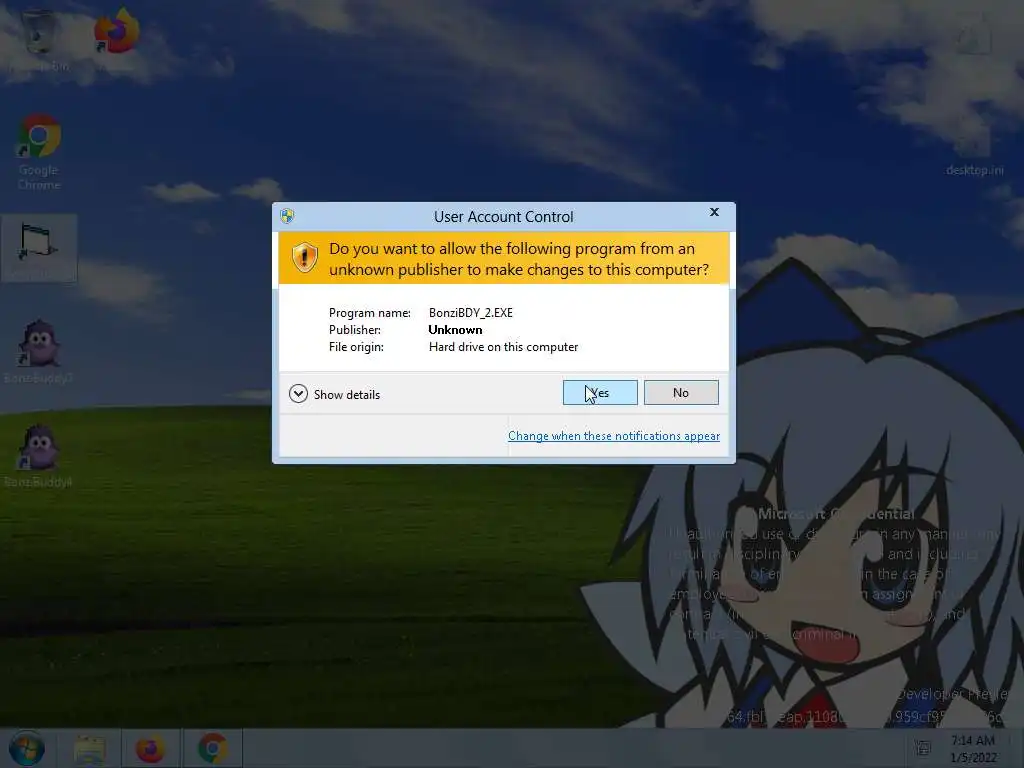The height and width of the screenshot is (768, 1024).
Task: Select Hard drive on this computer text
Action: [503, 347]
